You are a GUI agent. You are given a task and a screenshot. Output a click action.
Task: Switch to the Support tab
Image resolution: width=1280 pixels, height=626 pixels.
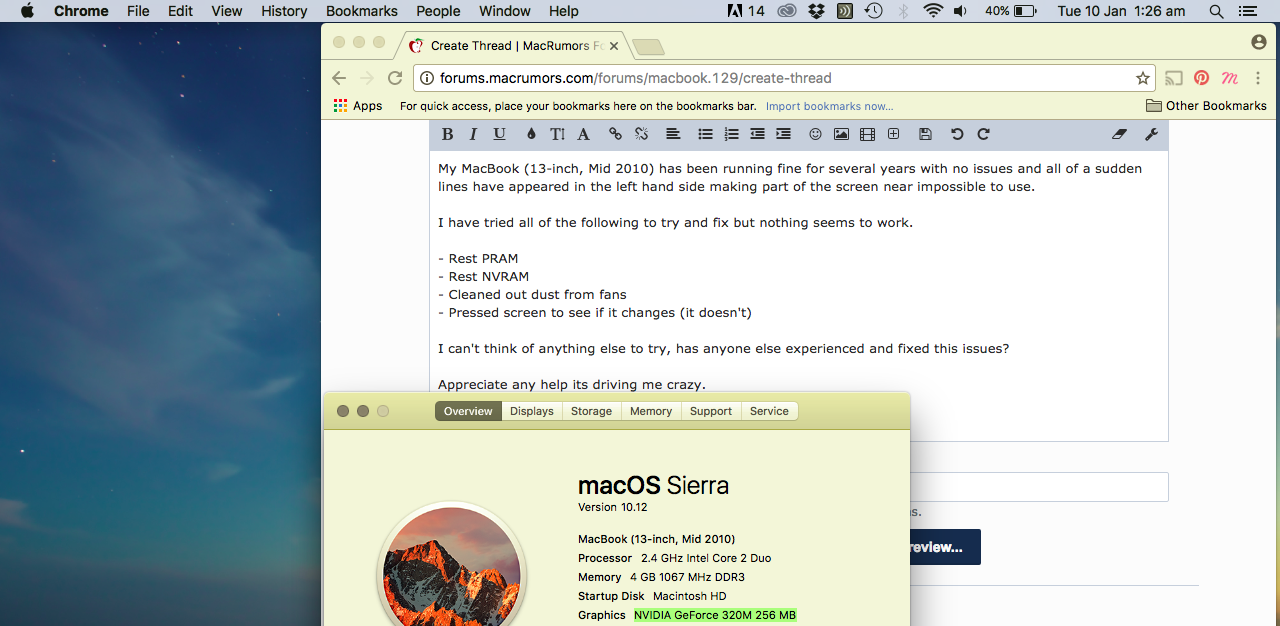point(711,411)
